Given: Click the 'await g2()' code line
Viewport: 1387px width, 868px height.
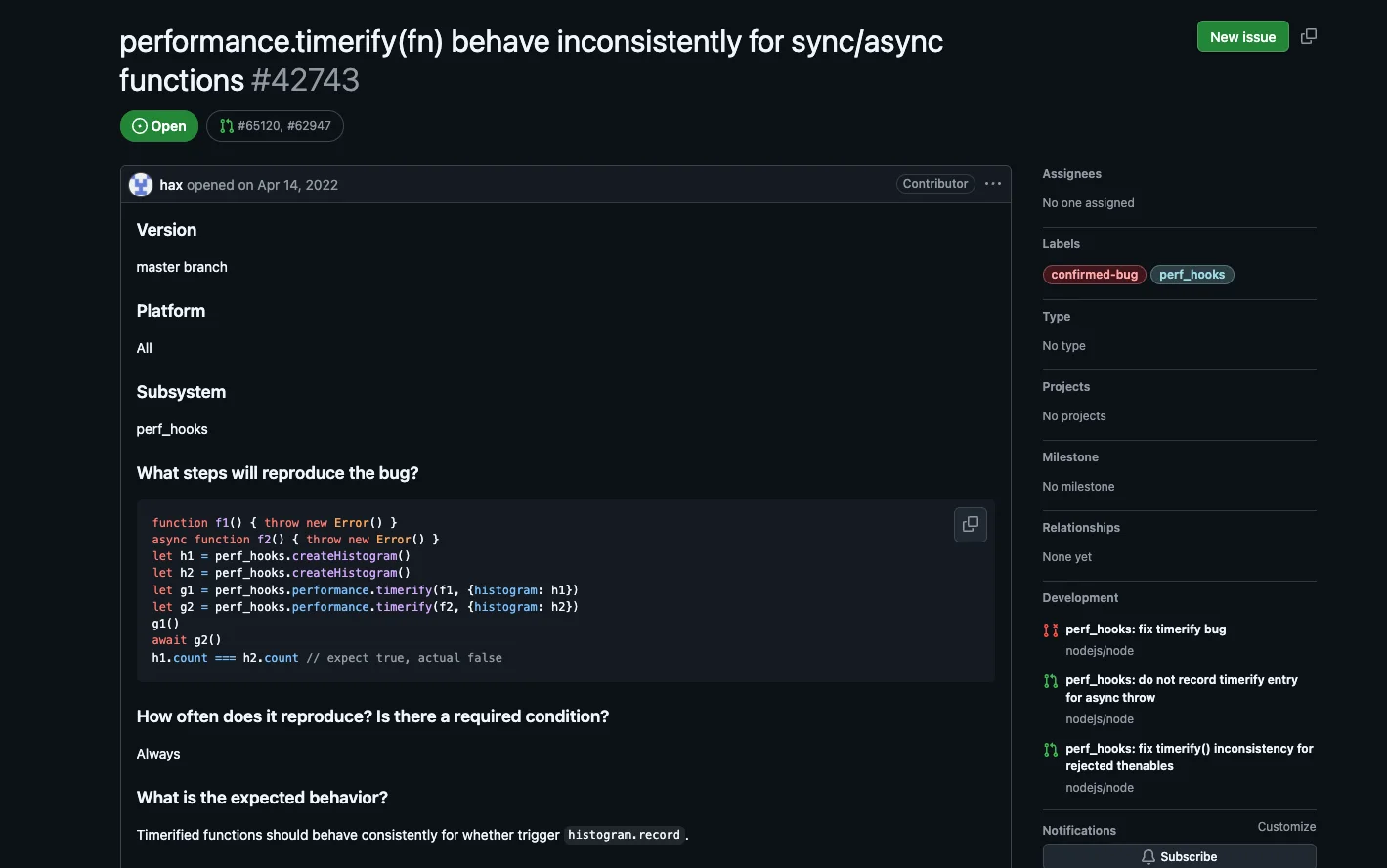Looking at the screenshot, I should pyautogui.click(x=187, y=640).
